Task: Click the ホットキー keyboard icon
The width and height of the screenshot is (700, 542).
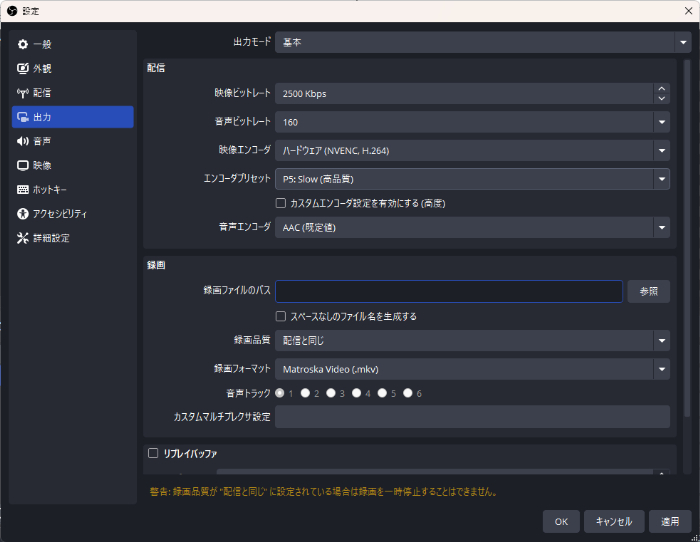Action: [23, 189]
